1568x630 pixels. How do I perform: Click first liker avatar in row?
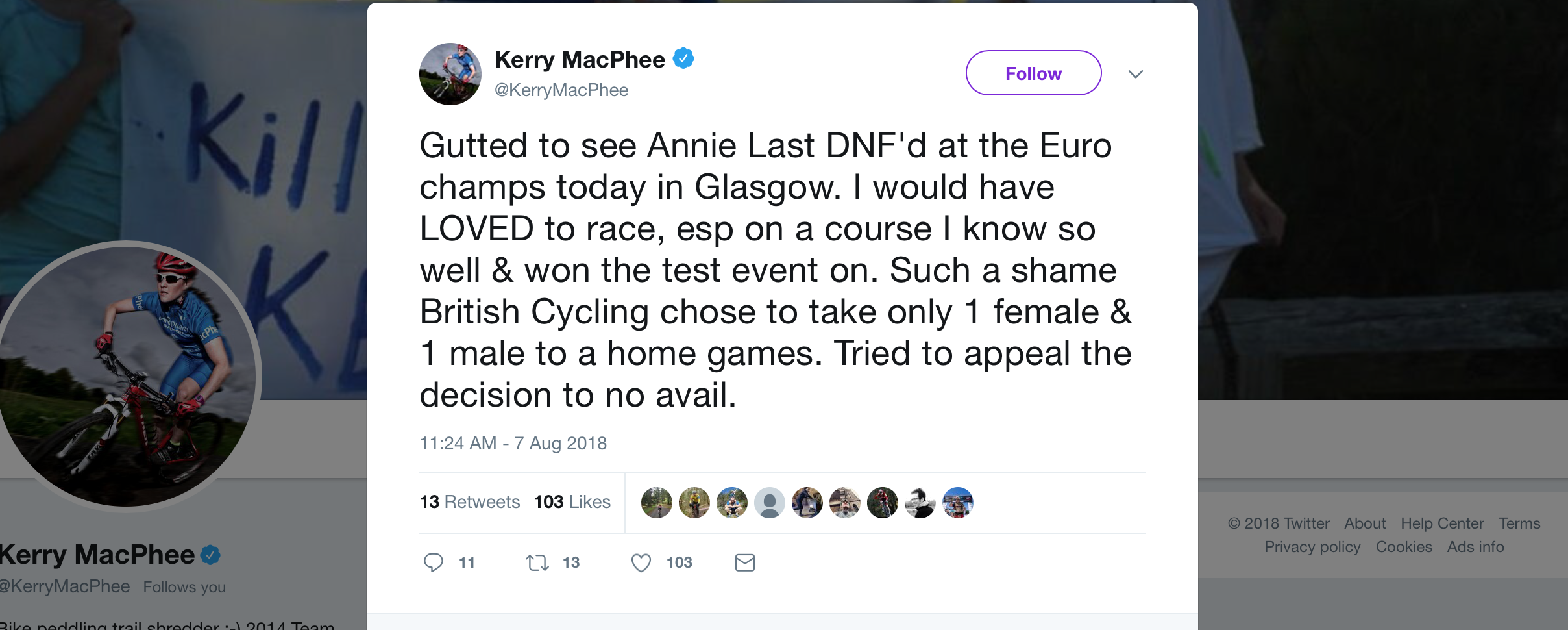click(657, 503)
